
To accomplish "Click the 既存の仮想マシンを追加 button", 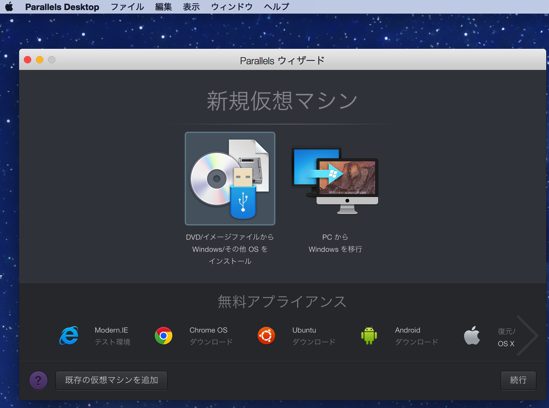I will [x=112, y=380].
